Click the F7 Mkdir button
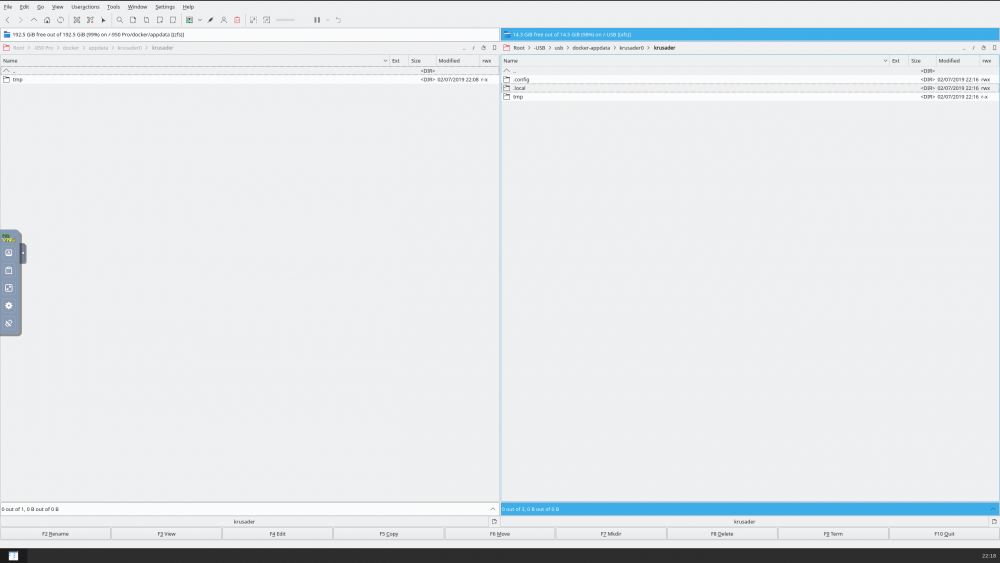This screenshot has height=563, width=1000. point(611,534)
